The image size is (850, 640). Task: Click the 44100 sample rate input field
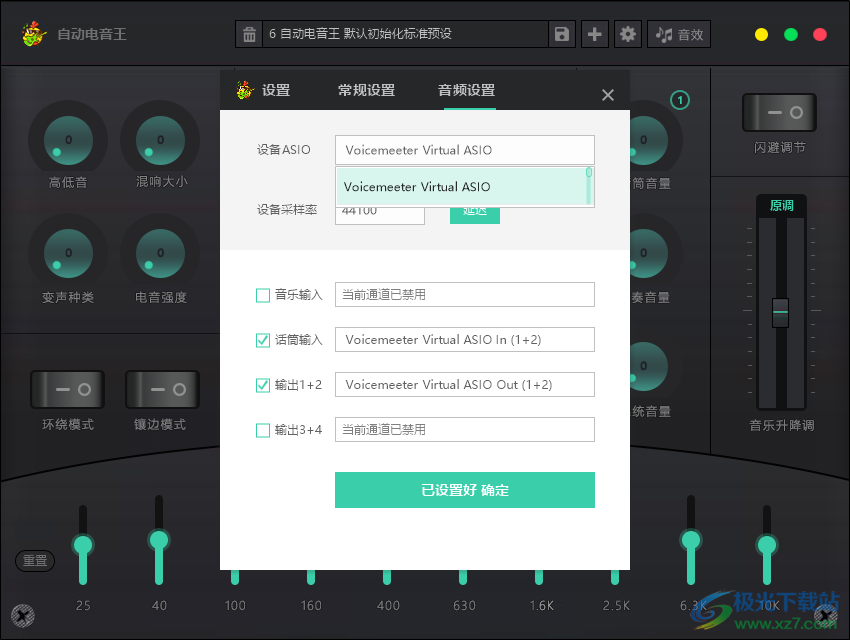pyautogui.click(x=380, y=214)
